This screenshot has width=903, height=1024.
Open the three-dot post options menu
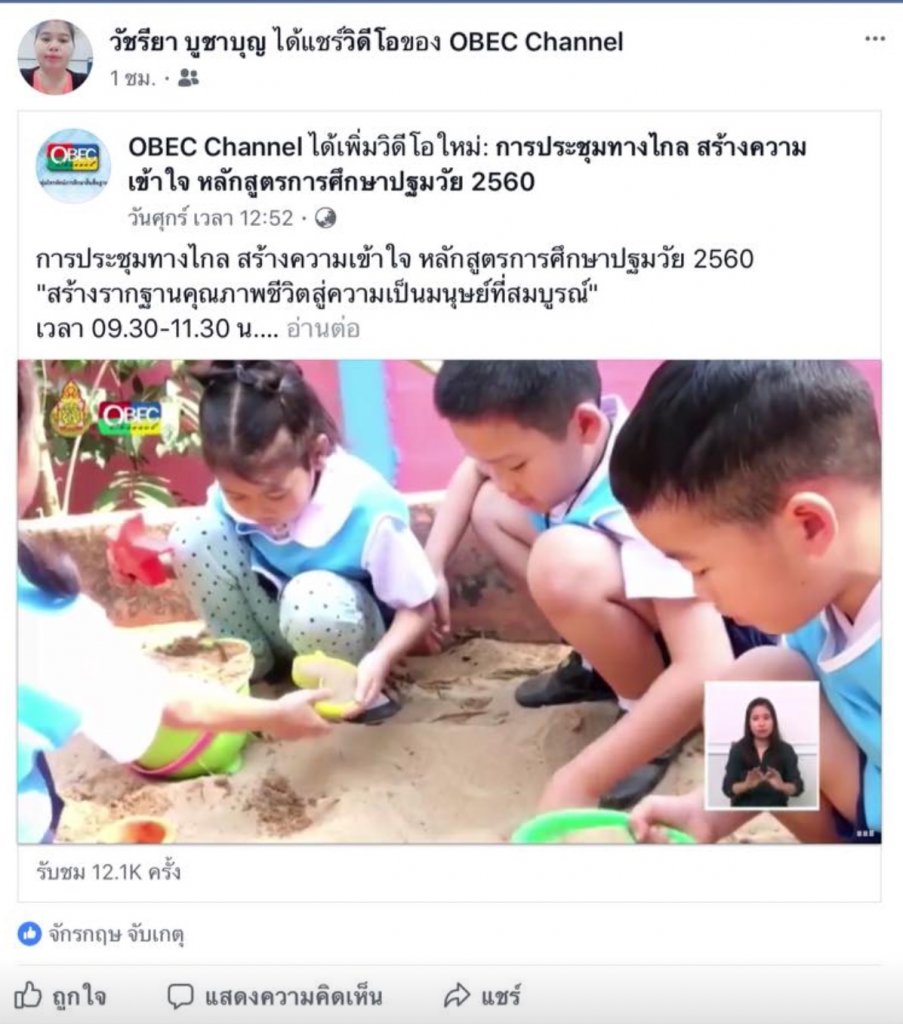(874, 39)
